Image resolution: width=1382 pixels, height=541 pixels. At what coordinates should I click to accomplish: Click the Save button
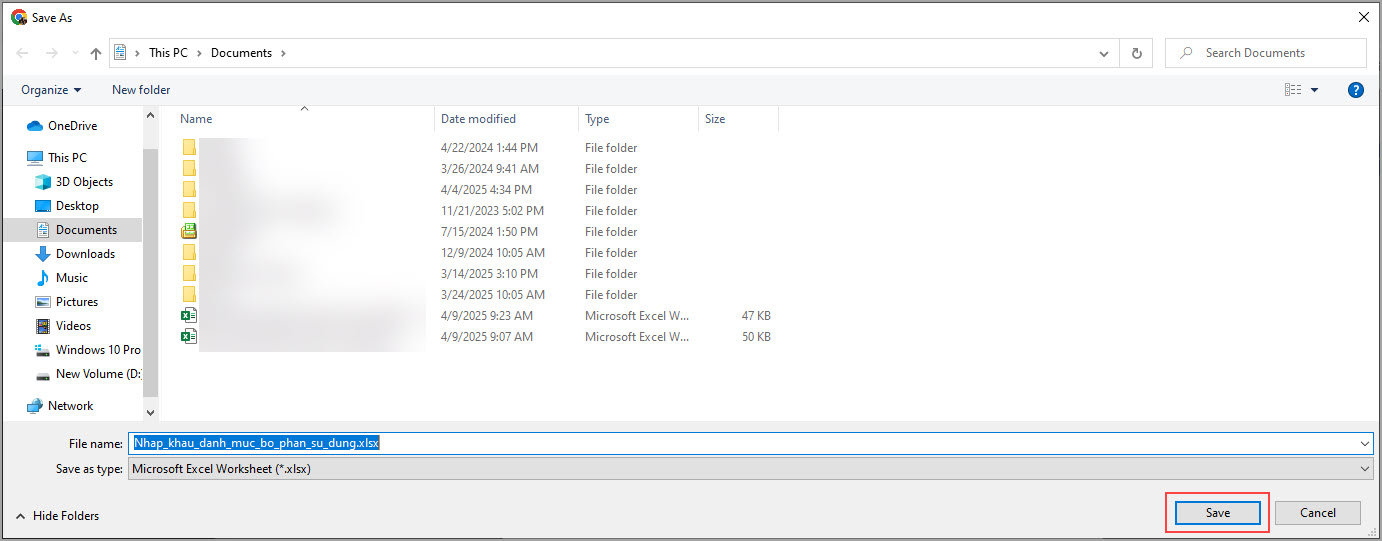click(x=1217, y=513)
